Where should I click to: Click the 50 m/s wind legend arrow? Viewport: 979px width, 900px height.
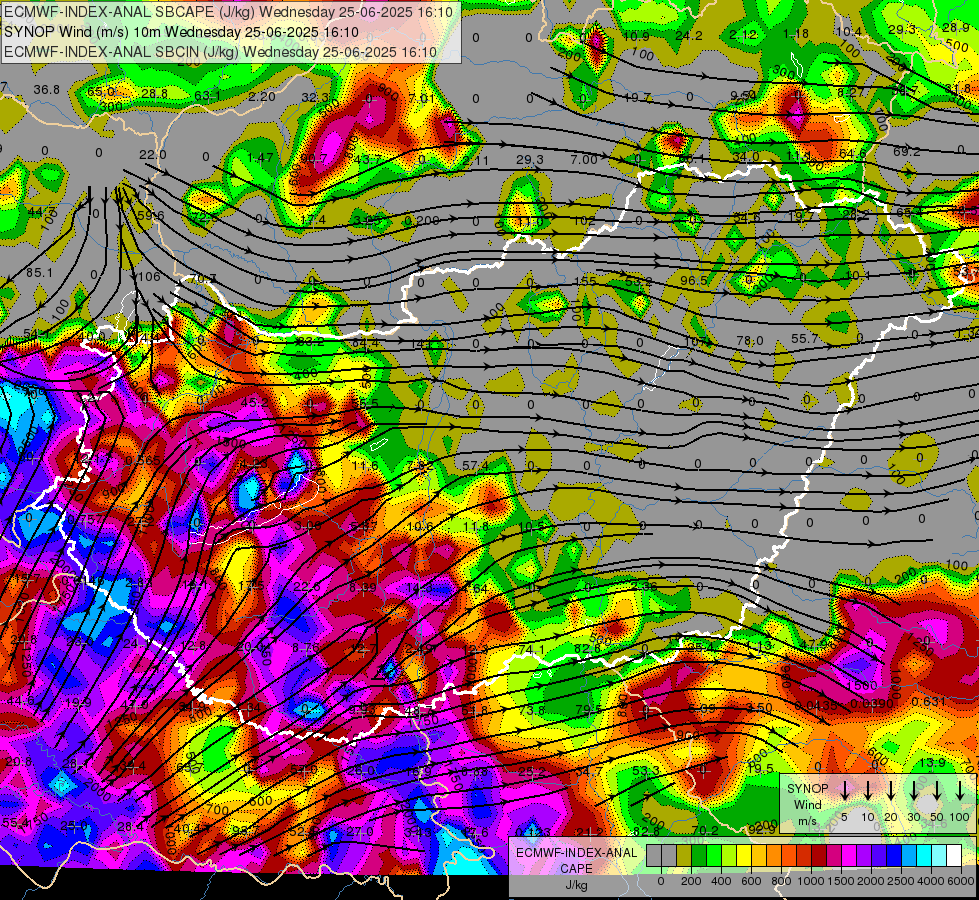tap(937, 791)
